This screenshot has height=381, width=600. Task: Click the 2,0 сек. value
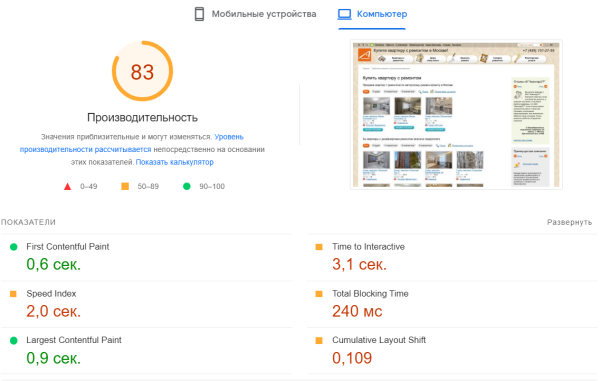coord(54,311)
